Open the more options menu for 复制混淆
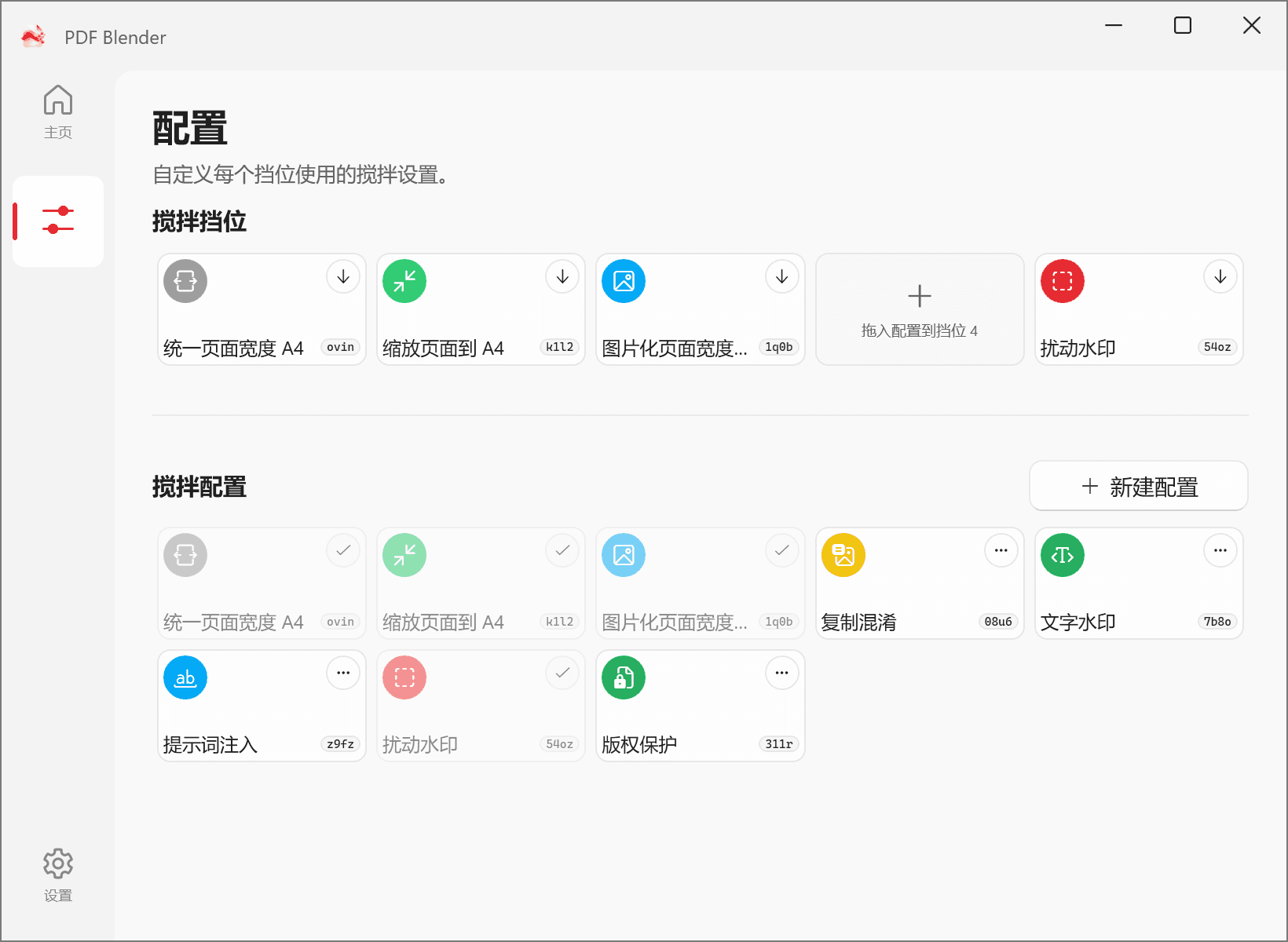The width and height of the screenshot is (1288, 942). pos(1001,550)
